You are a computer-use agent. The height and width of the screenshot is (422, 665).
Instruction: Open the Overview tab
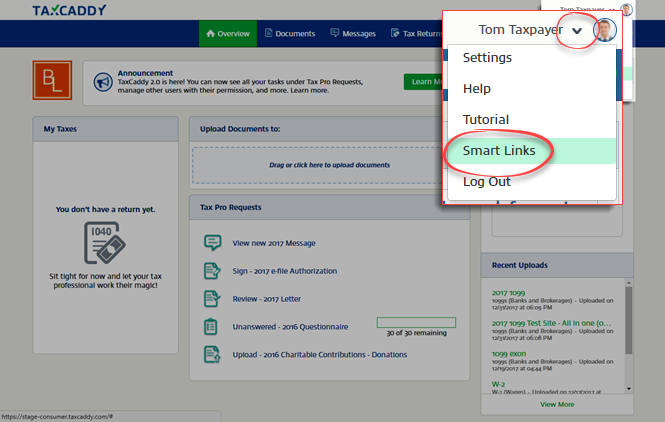click(x=228, y=34)
